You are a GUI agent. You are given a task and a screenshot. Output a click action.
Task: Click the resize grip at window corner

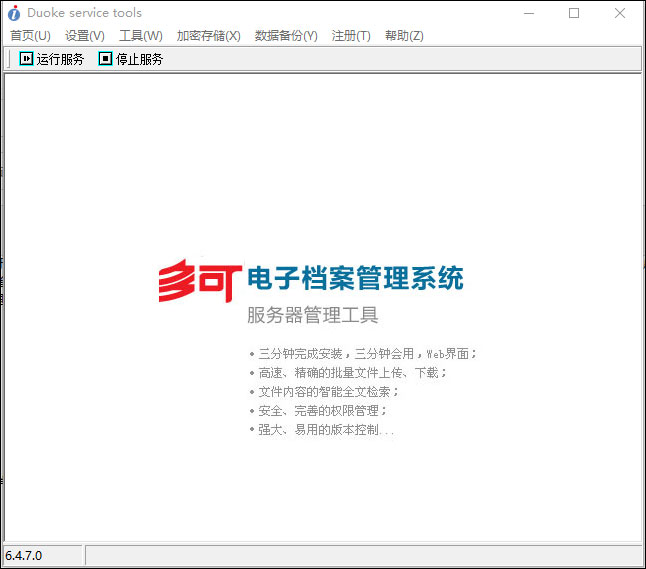637,561
